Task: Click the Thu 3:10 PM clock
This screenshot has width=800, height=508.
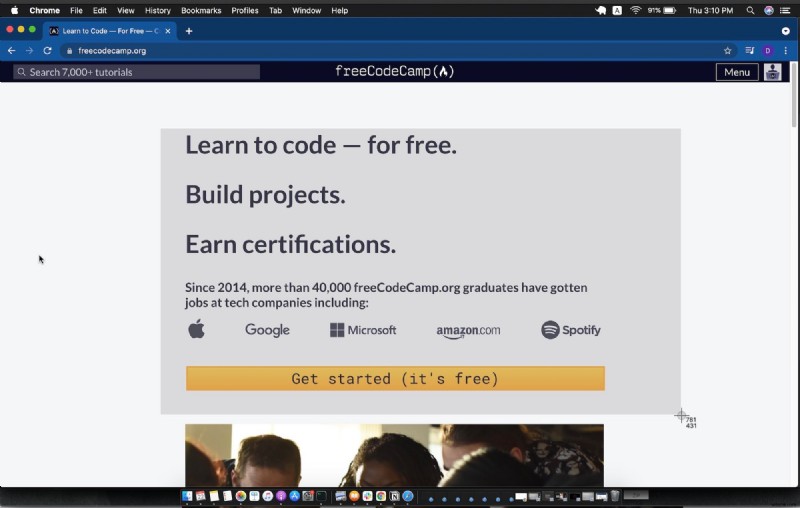Action: 710,10
